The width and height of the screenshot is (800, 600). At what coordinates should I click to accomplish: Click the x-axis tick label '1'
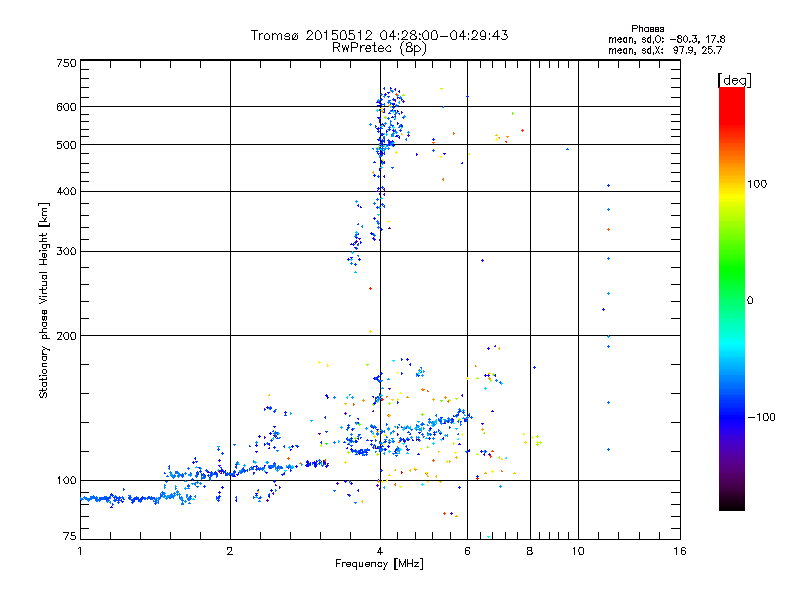click(x=80, y=551)
